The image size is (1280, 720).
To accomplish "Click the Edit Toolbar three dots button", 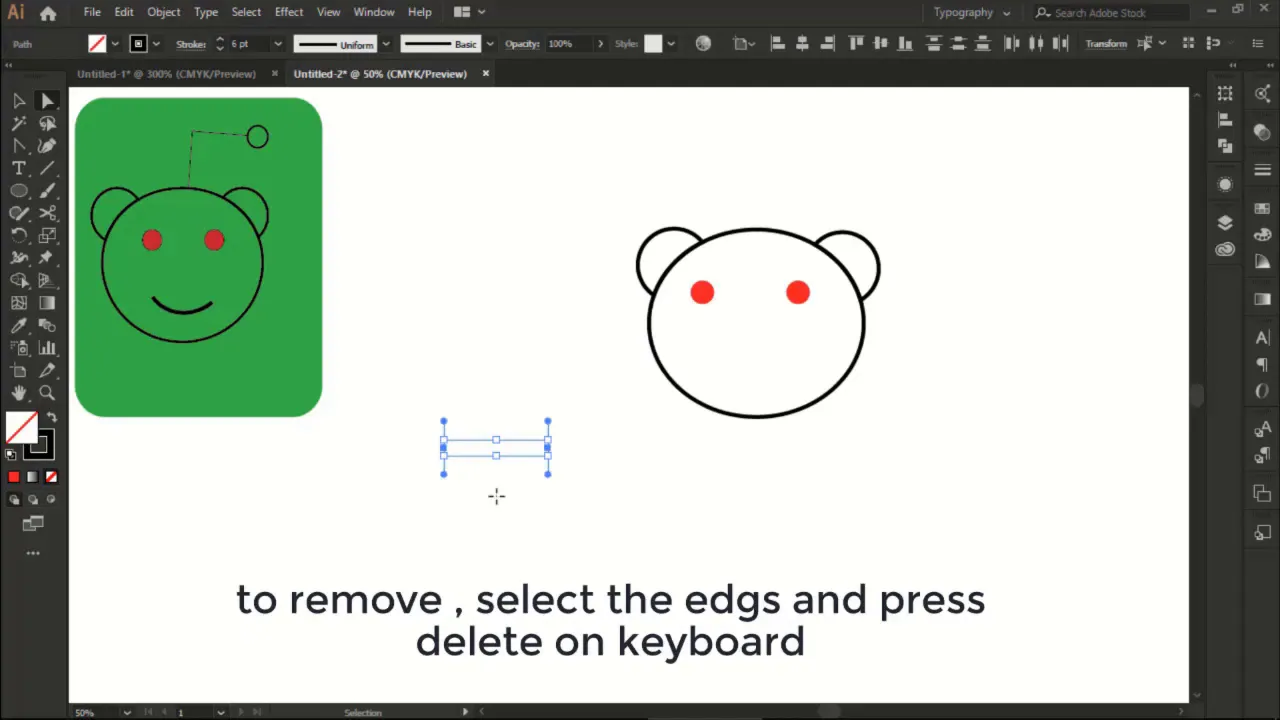I will coord(33,552).
